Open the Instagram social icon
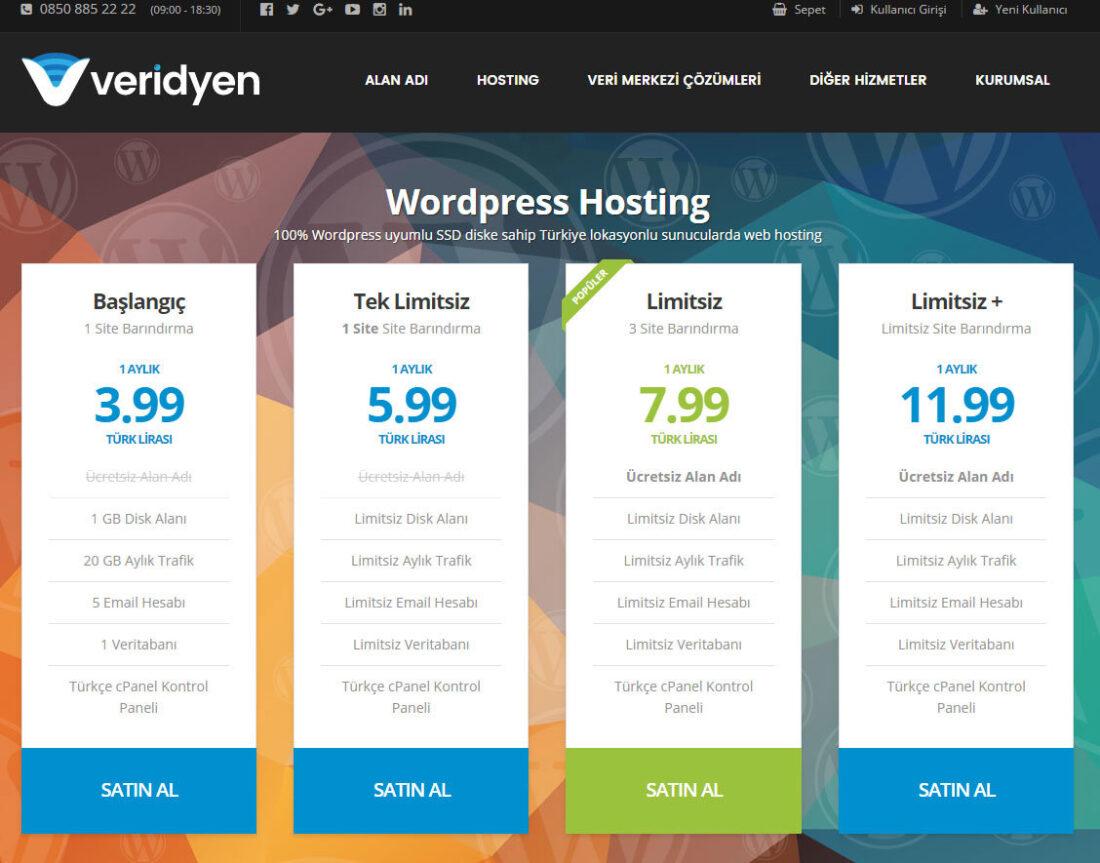 coord(380,10)
